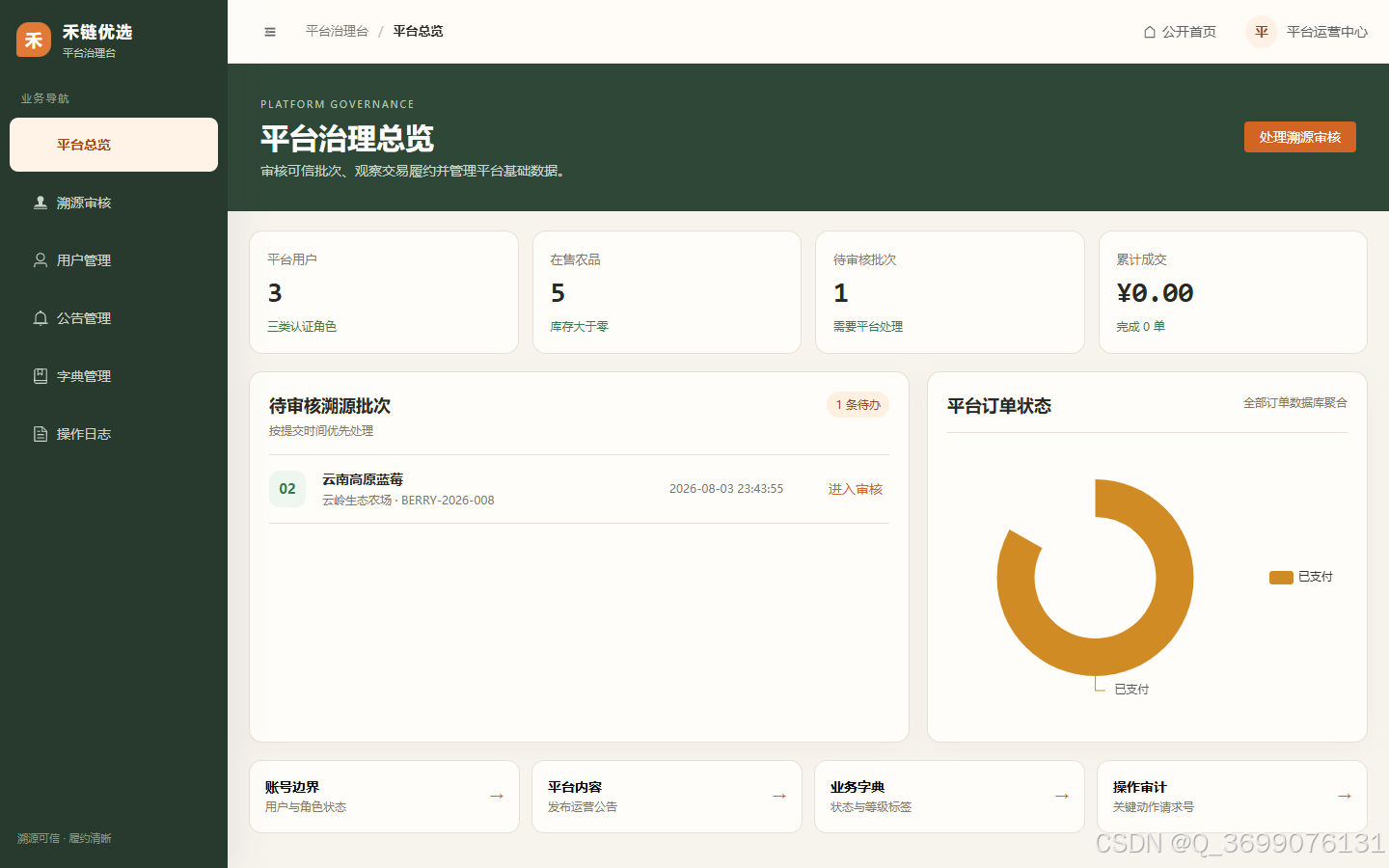
Task: Click the 云南高原蓝莓 batch name
Action: pyautogui.click(x=363, y=479)
